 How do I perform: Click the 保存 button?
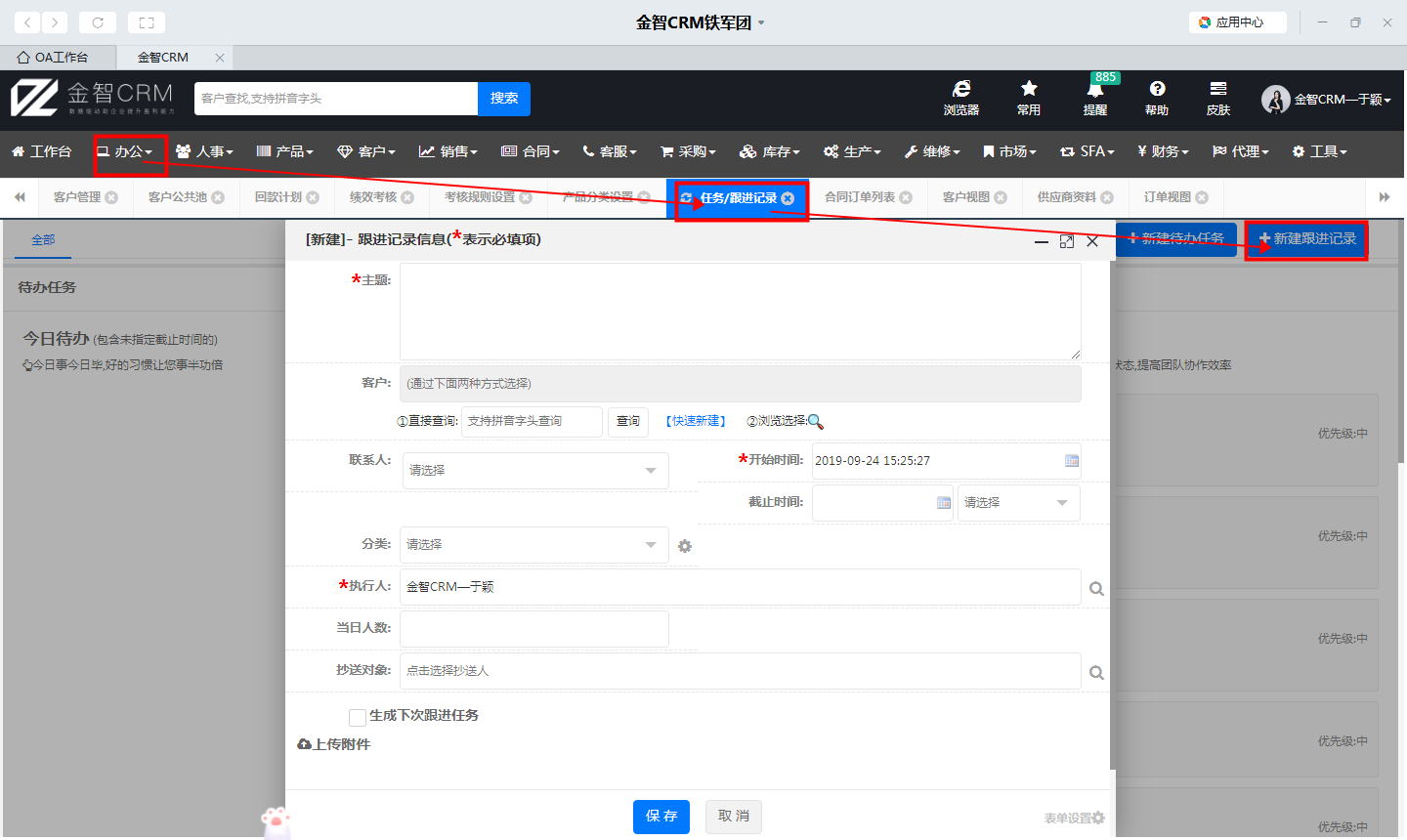pyautogui.click(x=661, y=817)
